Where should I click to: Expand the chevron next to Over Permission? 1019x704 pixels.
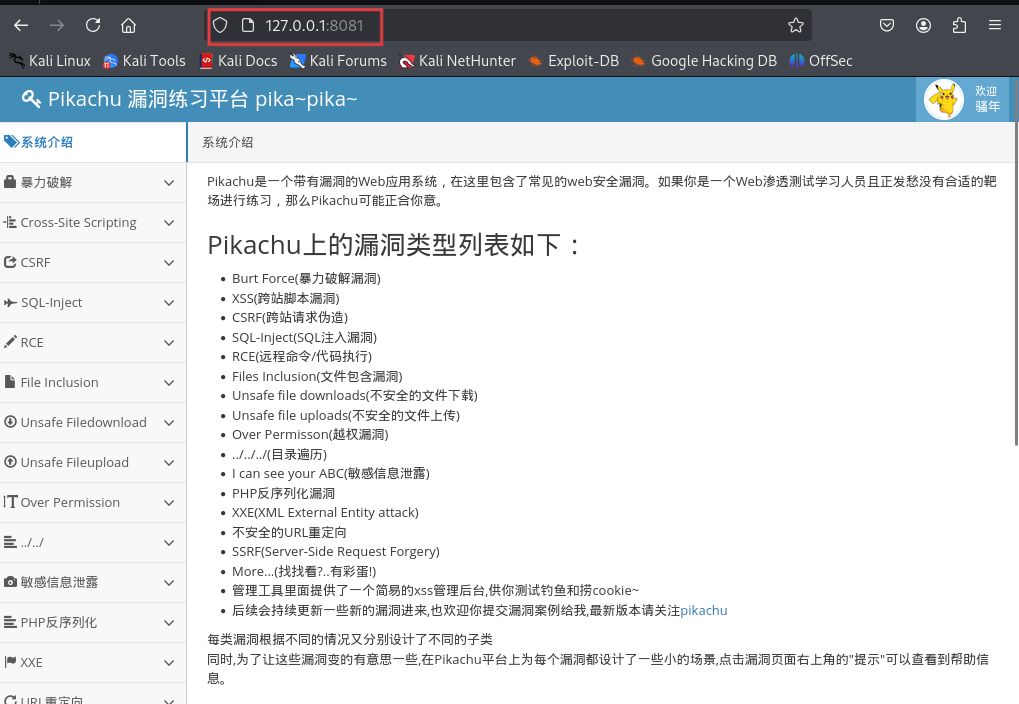[x=169, y=502]
